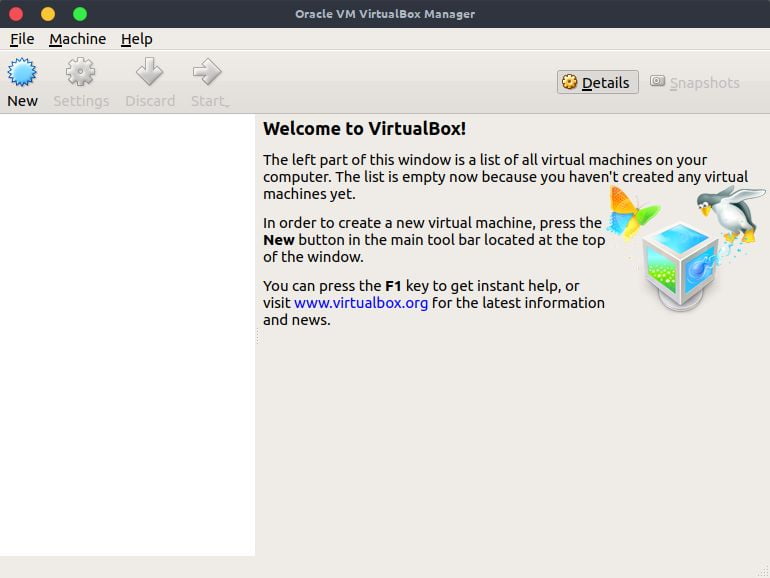The height and width of the screenshot is (578, 770).
Task: Click the yellow minimize window button
Action: 48,14
